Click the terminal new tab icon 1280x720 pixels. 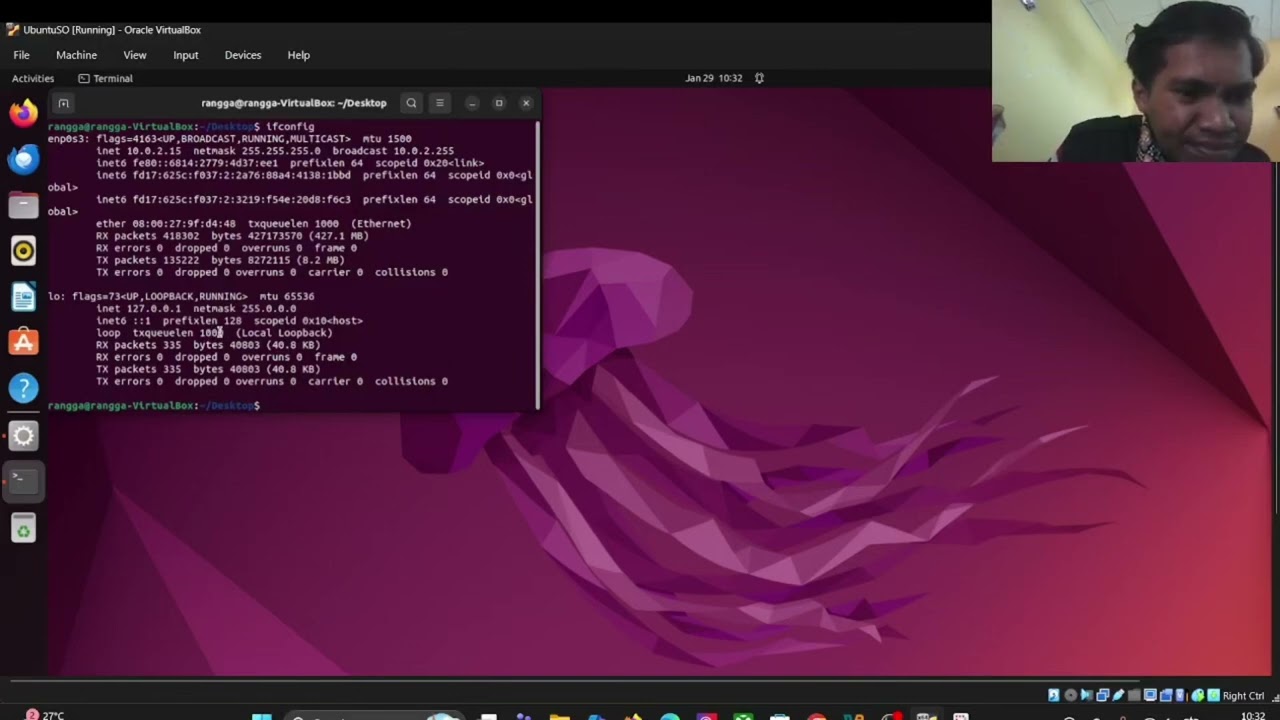pyautogui.click(x=63, y=103)
